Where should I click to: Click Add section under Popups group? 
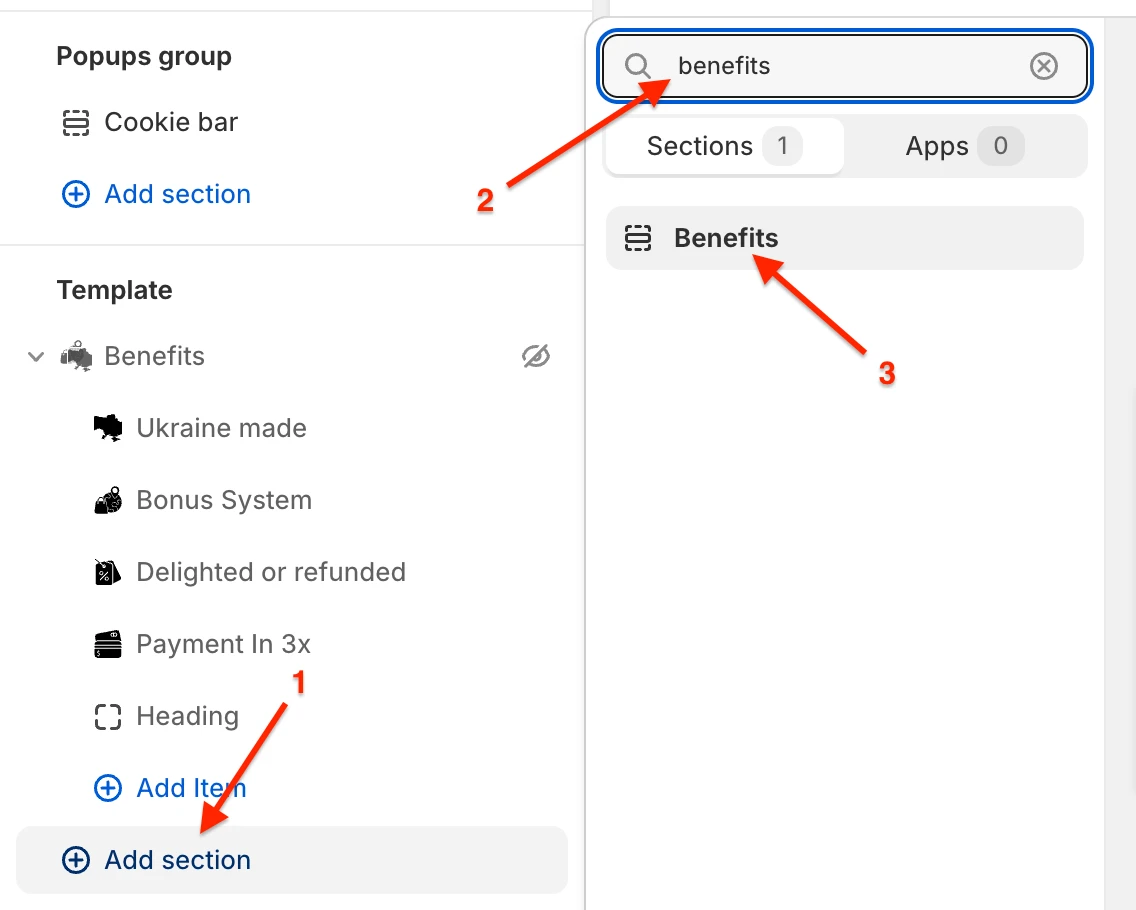point(178,194)
